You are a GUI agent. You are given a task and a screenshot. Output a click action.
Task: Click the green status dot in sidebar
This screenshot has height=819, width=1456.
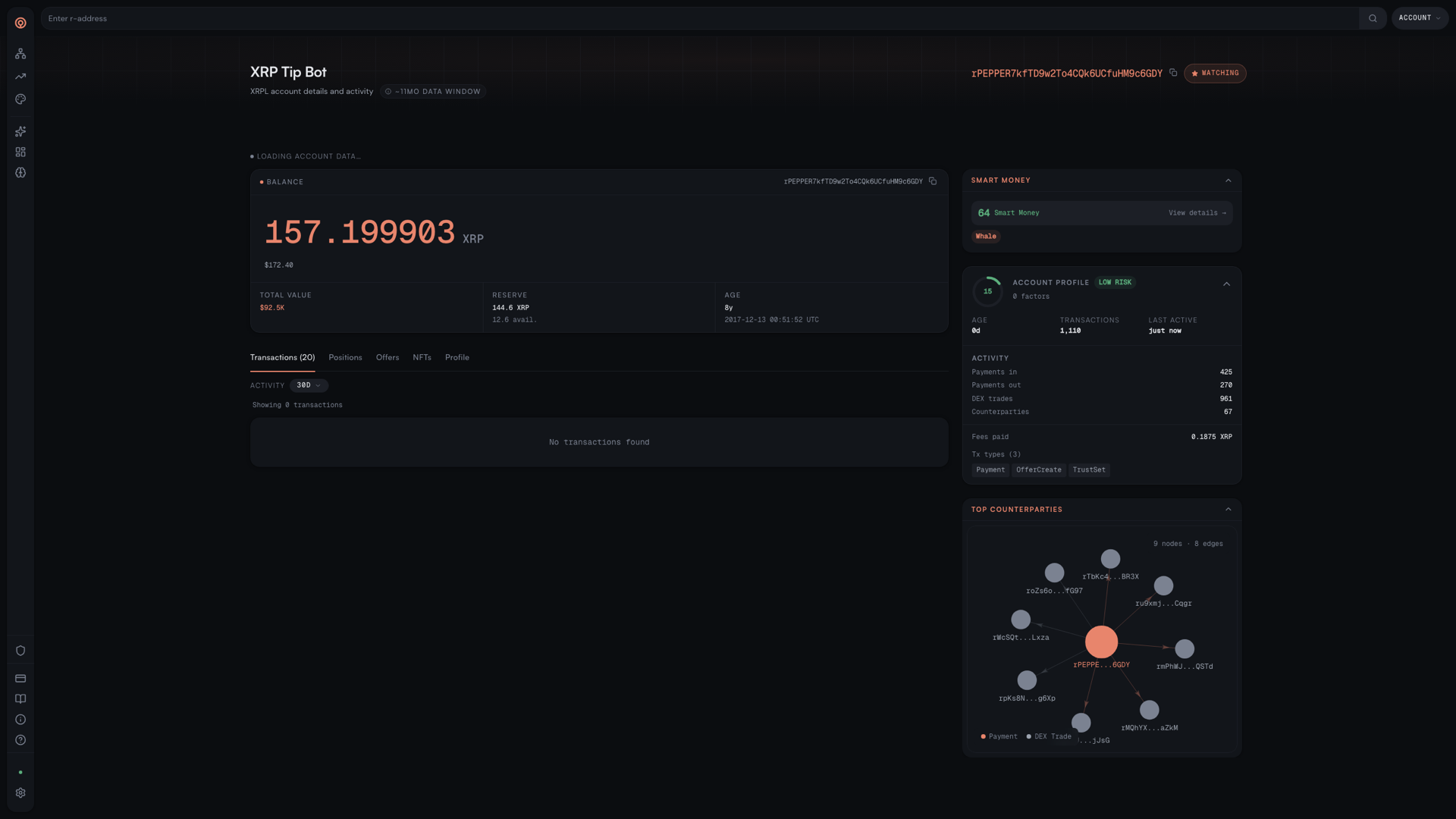coord(20,773)
